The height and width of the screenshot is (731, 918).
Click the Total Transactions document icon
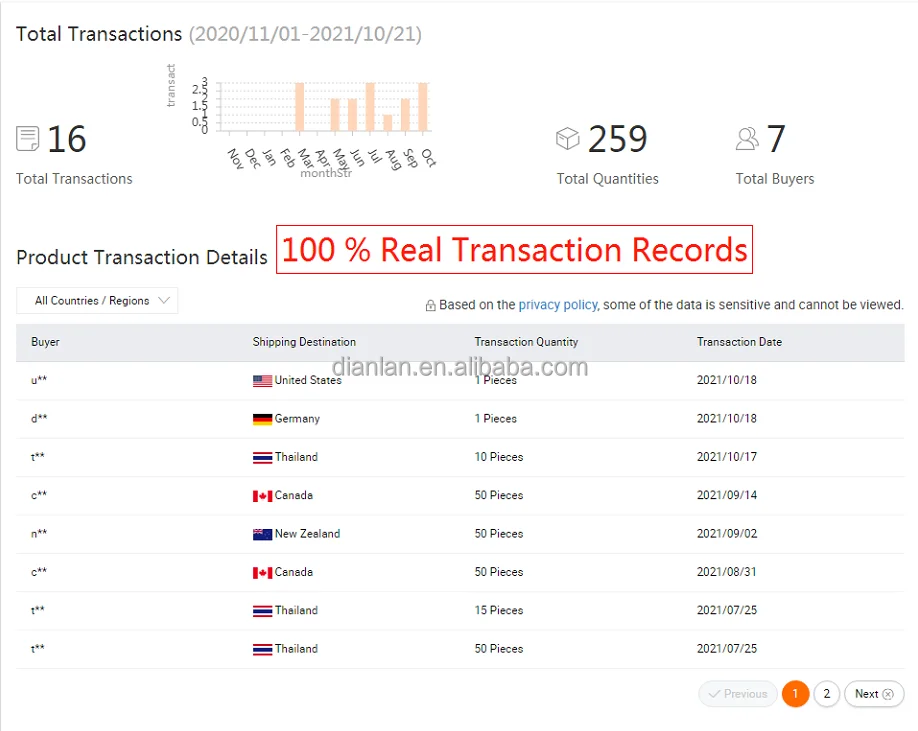28,139
